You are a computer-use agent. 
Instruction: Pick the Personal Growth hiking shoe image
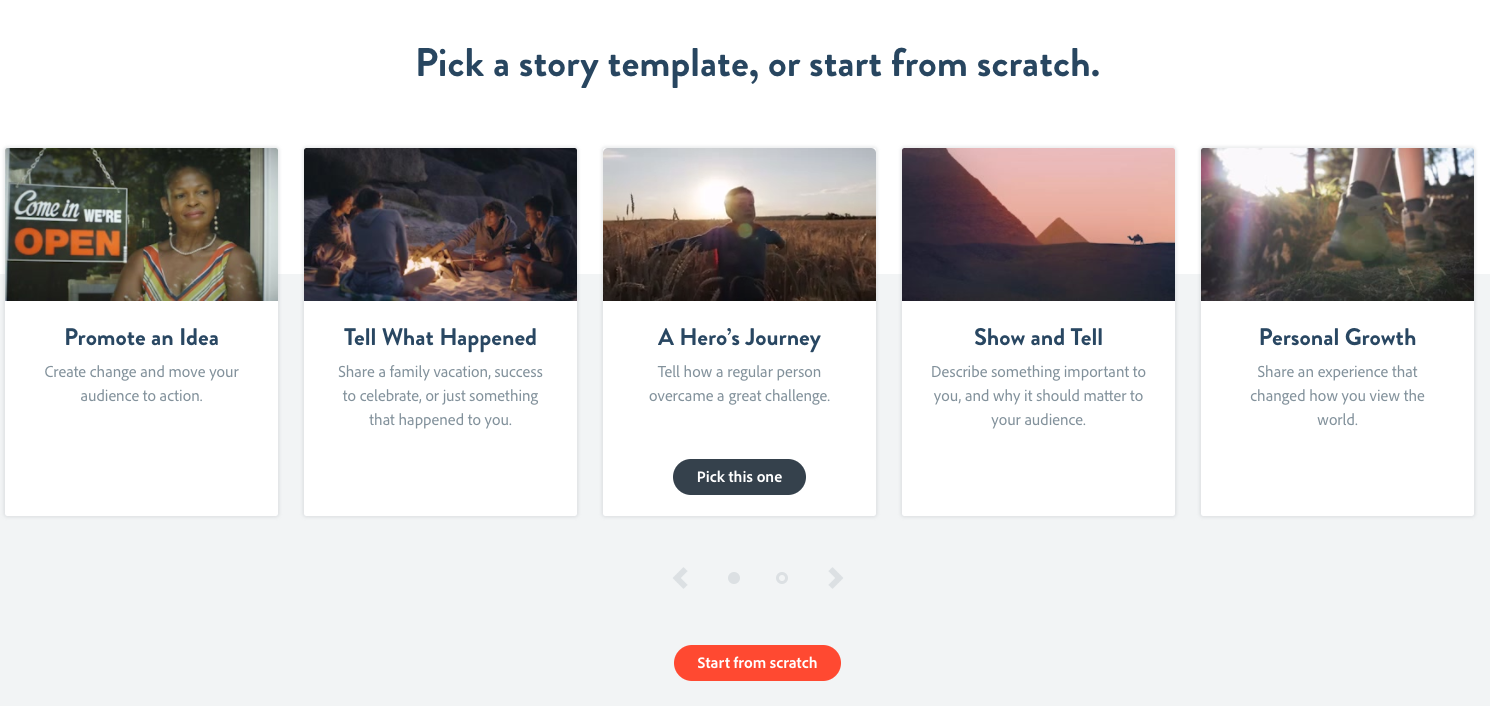coord(1337,225)
